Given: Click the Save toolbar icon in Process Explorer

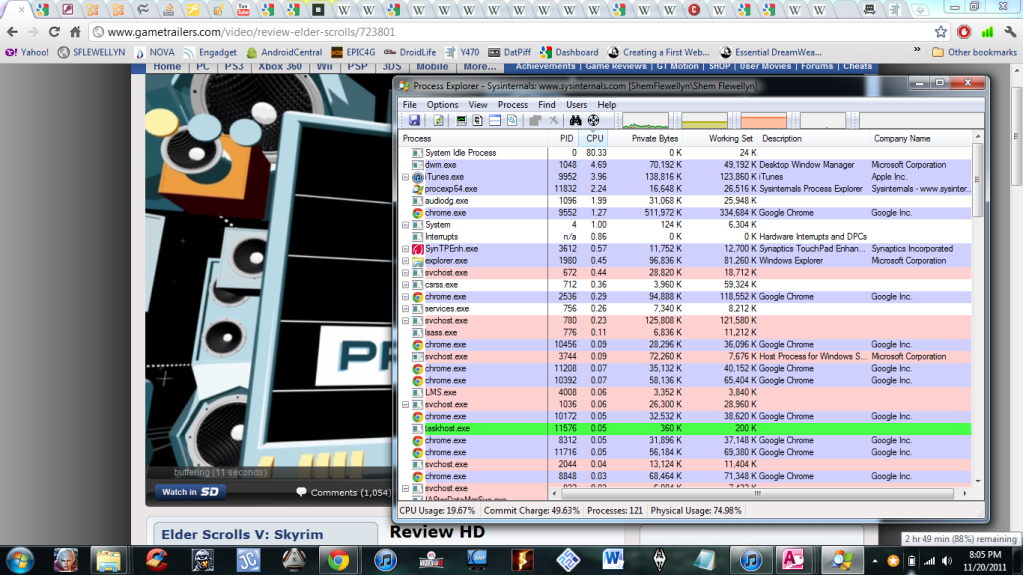Looking at the screenshot, I should [x=414, y=121].
